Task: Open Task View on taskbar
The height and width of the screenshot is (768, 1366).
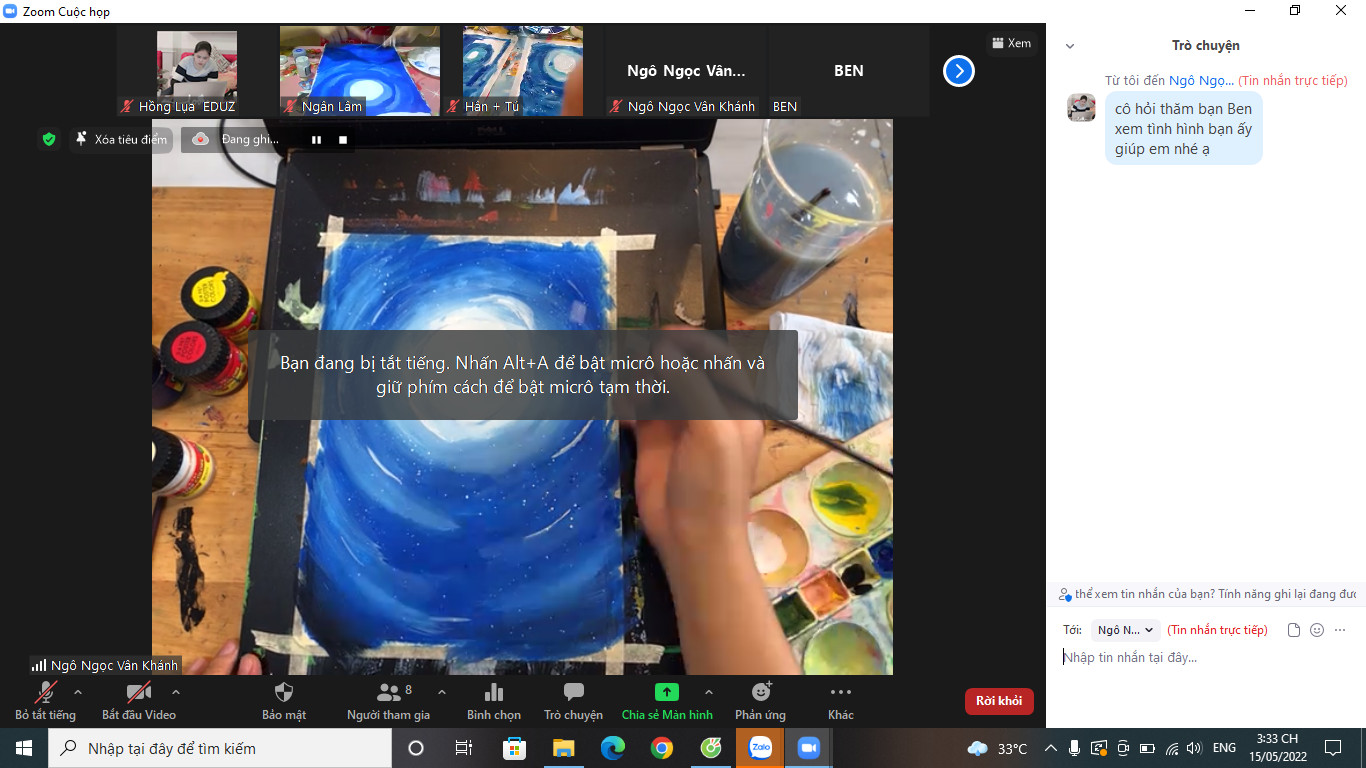Action: 464,748
